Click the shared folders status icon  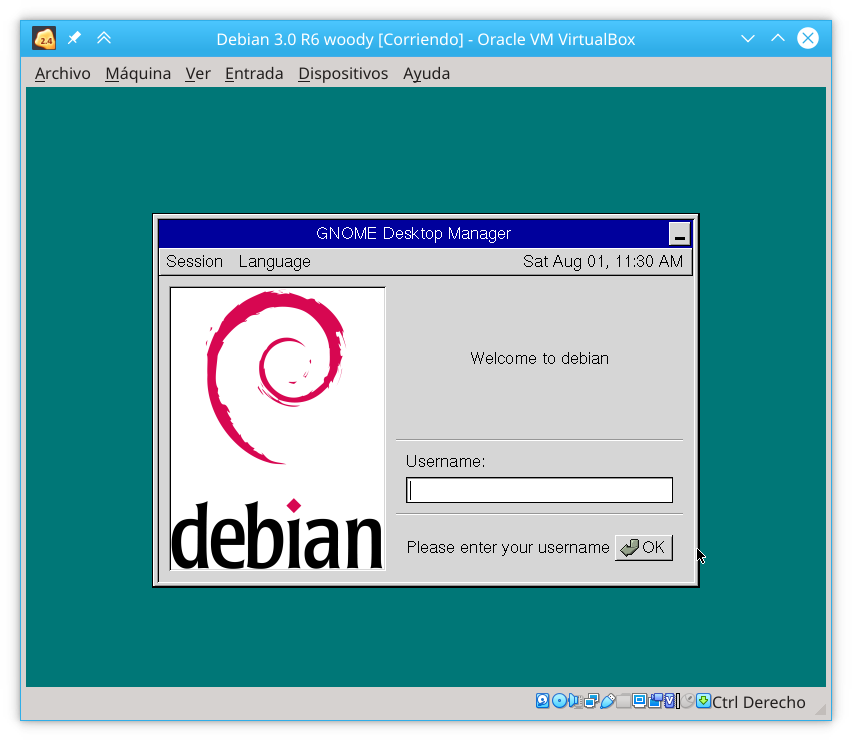[x=623, y=701]
